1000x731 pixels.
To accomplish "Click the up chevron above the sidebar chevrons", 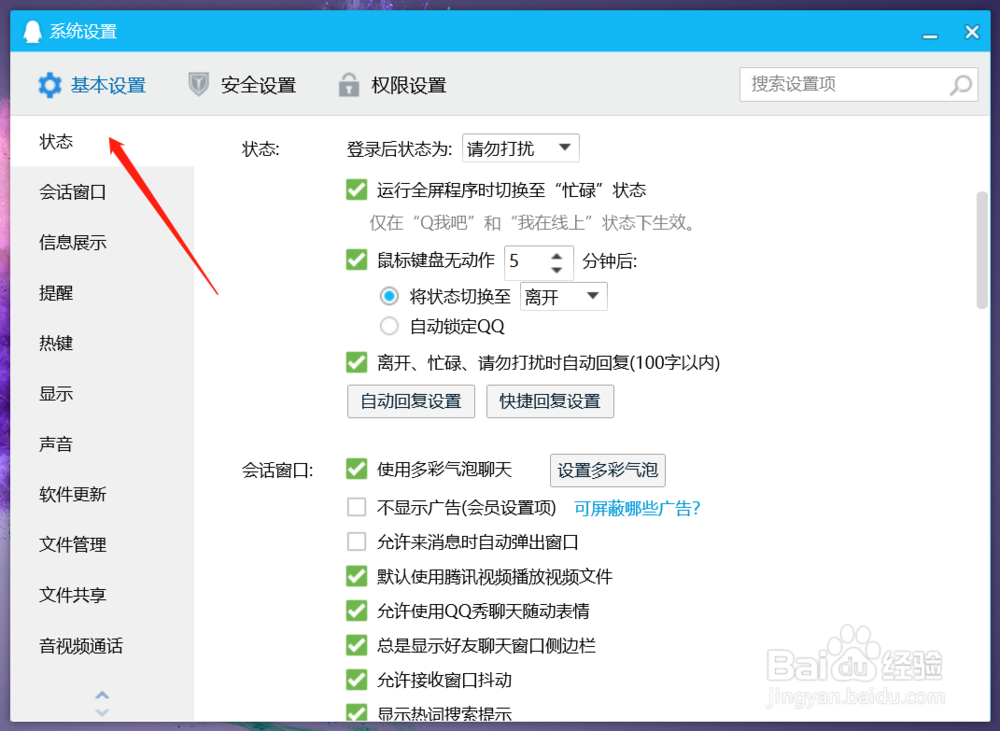I will click(x=102, y=694).
